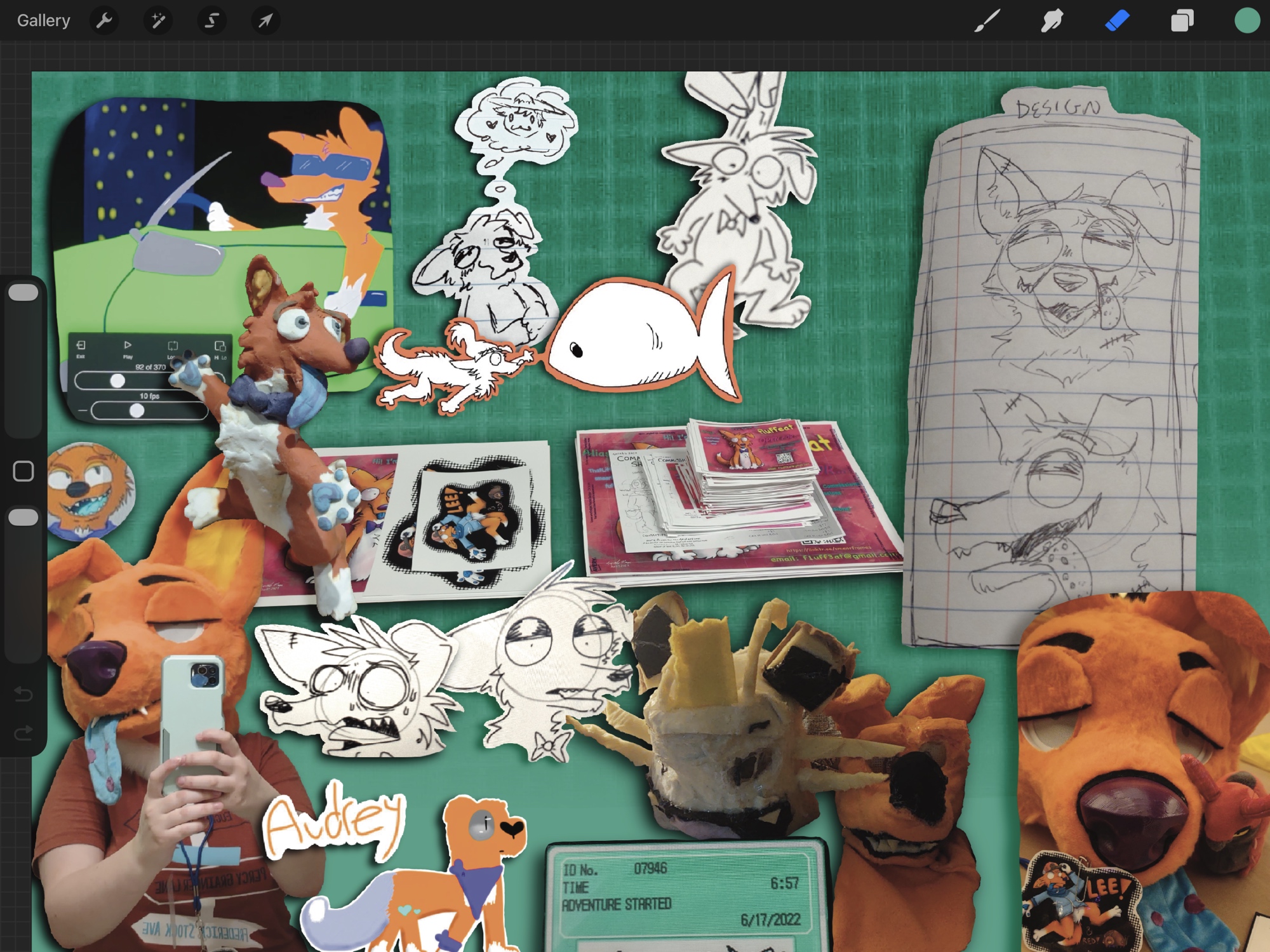The image size is (1270, 952).
Task: Open the Layers panel
Action: [1182, 21]
